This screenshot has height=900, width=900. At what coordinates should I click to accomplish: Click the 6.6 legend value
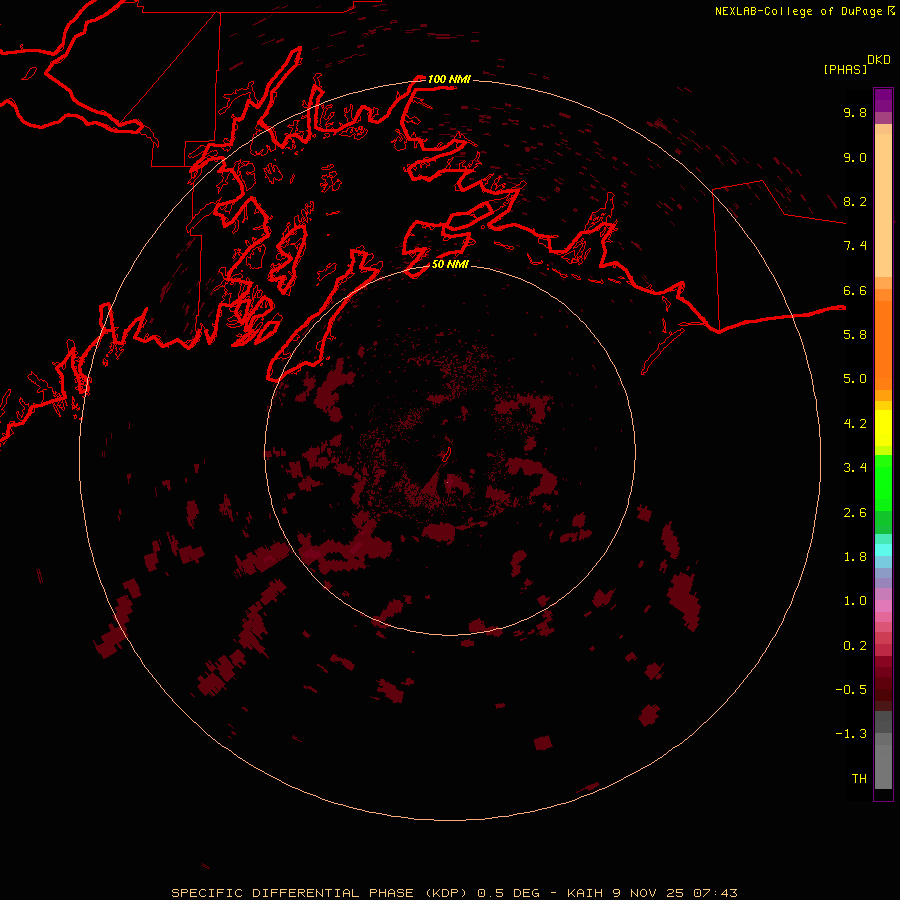[x=855, y=290]
